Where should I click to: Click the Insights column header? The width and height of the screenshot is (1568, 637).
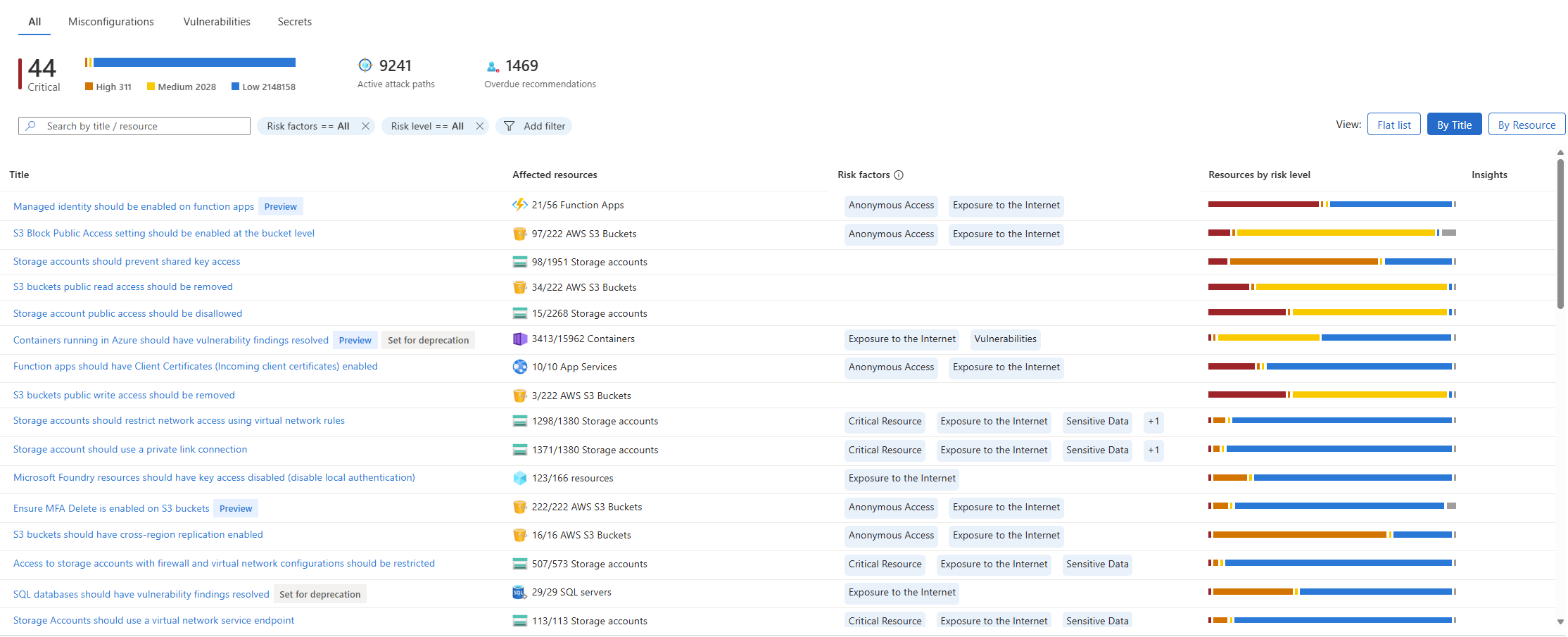[x=1489, y=175]
